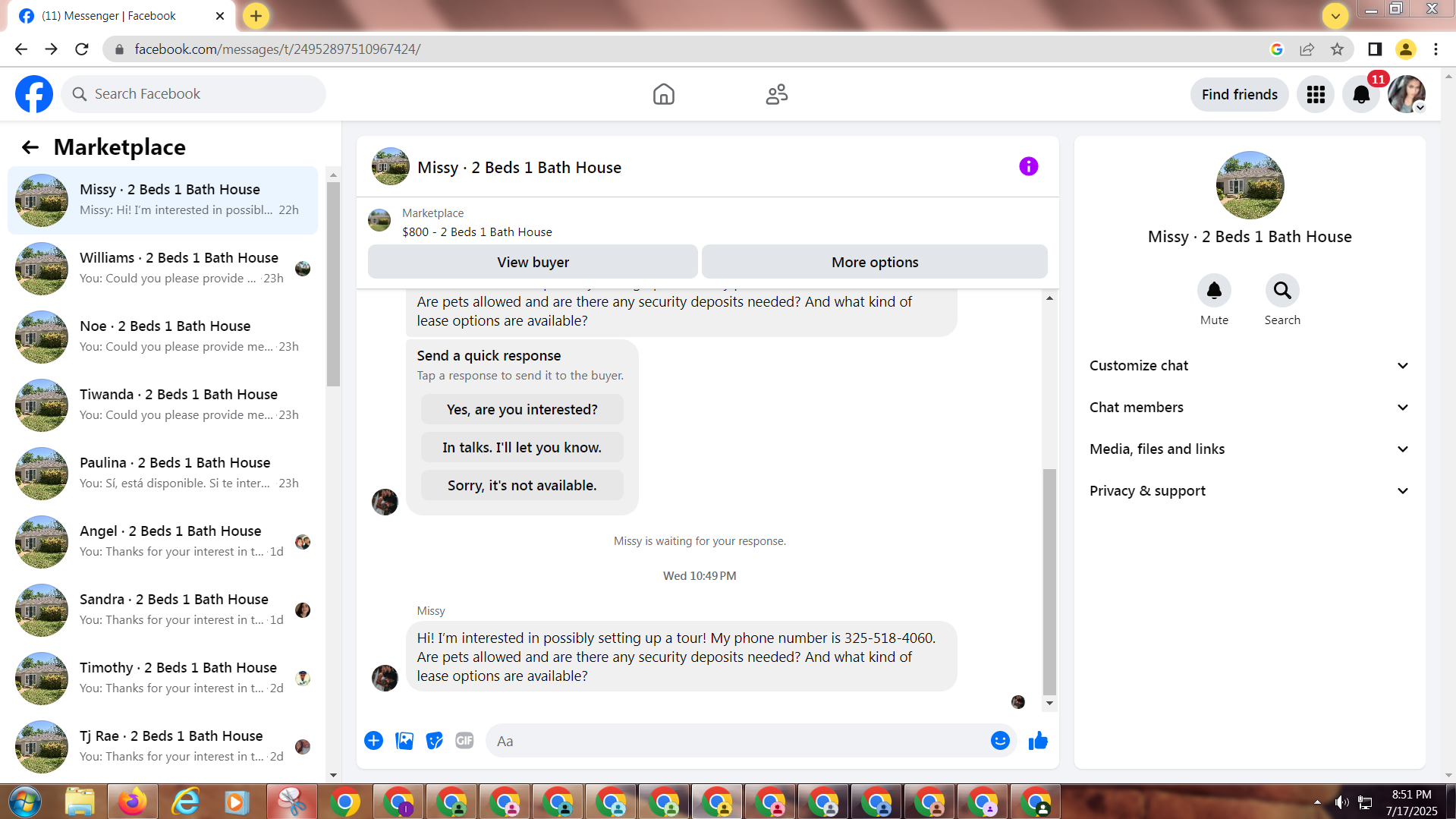Click the Find friends button
Image resolution: width=1456 pixels, height=819 pixels.
click(x=1240, y=95)
